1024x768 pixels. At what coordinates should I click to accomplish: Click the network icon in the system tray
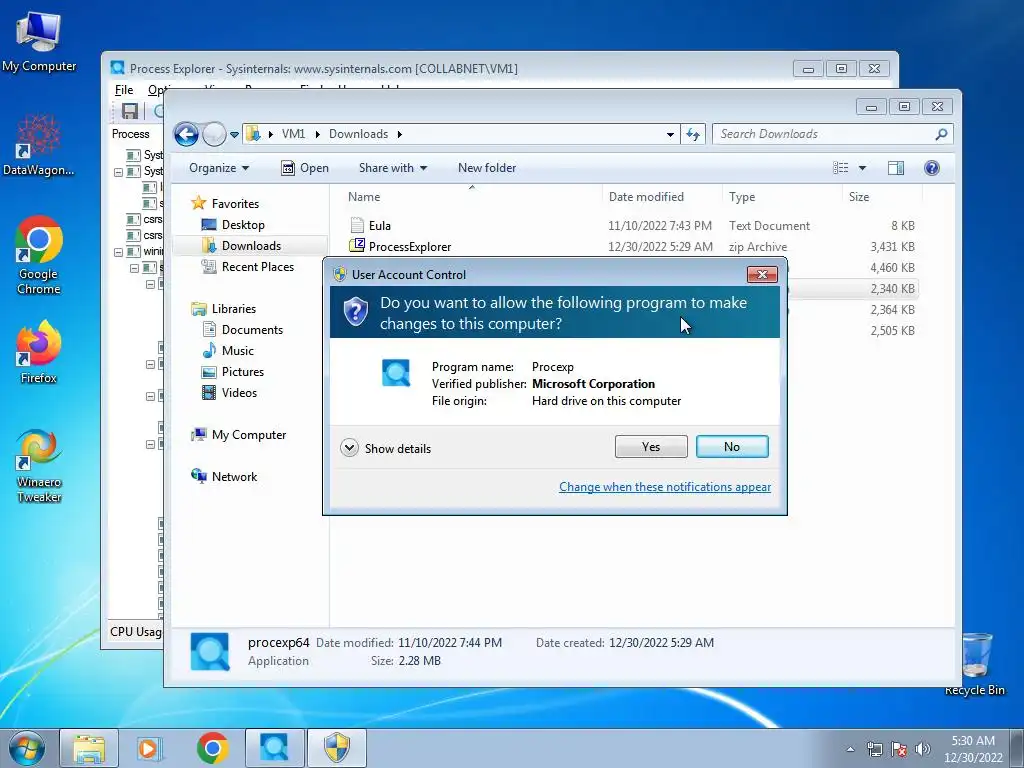874,749
